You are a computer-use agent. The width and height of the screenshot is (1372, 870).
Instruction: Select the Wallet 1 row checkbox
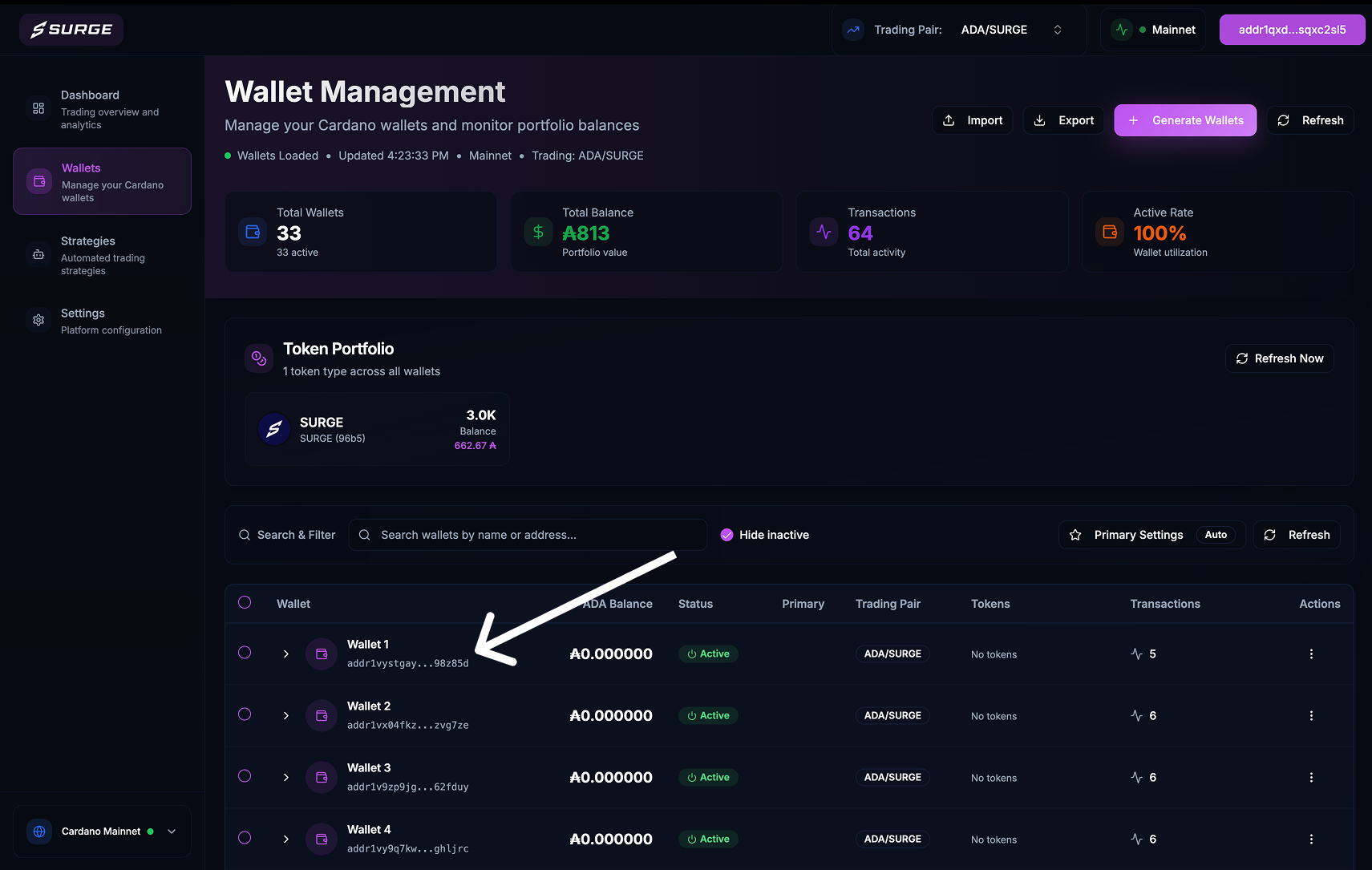245,653
